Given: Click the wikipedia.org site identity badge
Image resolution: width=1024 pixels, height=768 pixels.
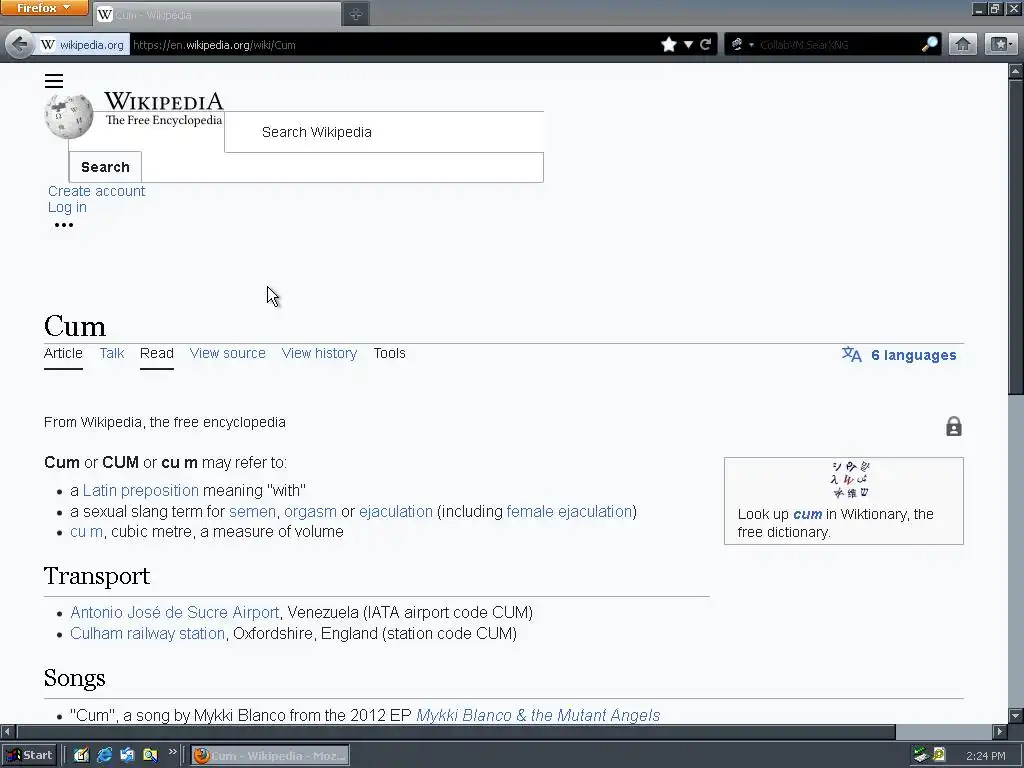Looking at the screenshot, I should [82, 45].
